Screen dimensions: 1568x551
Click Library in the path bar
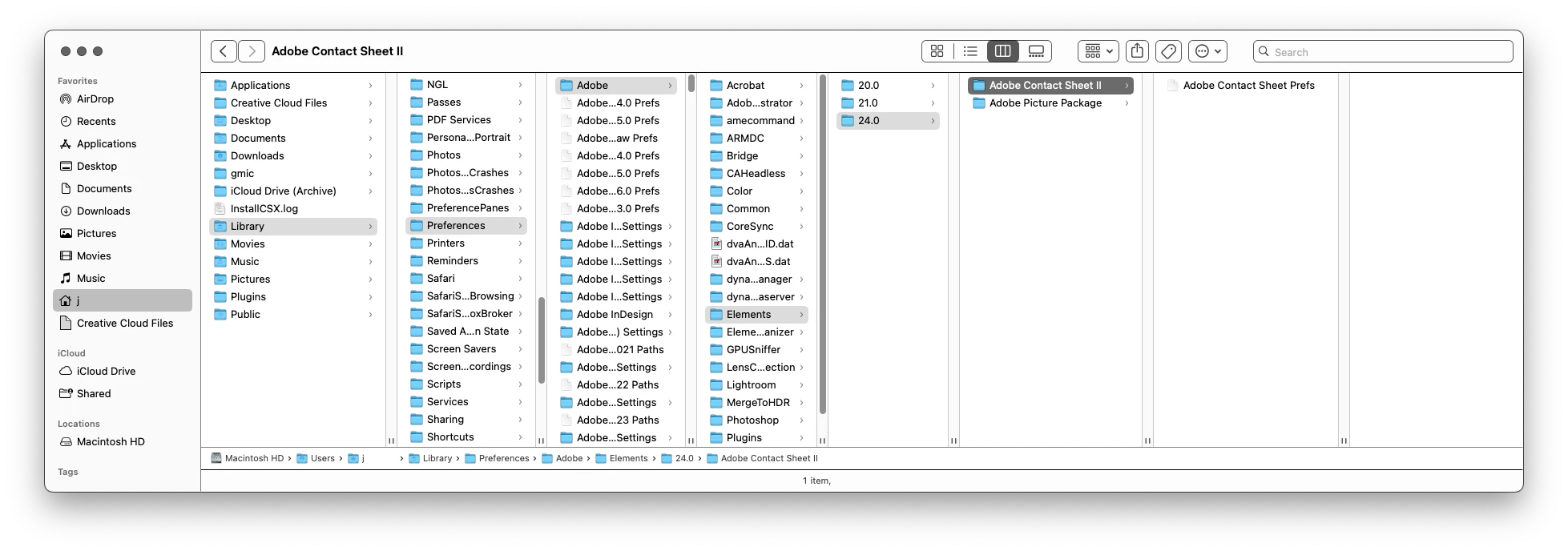[429, 459]
